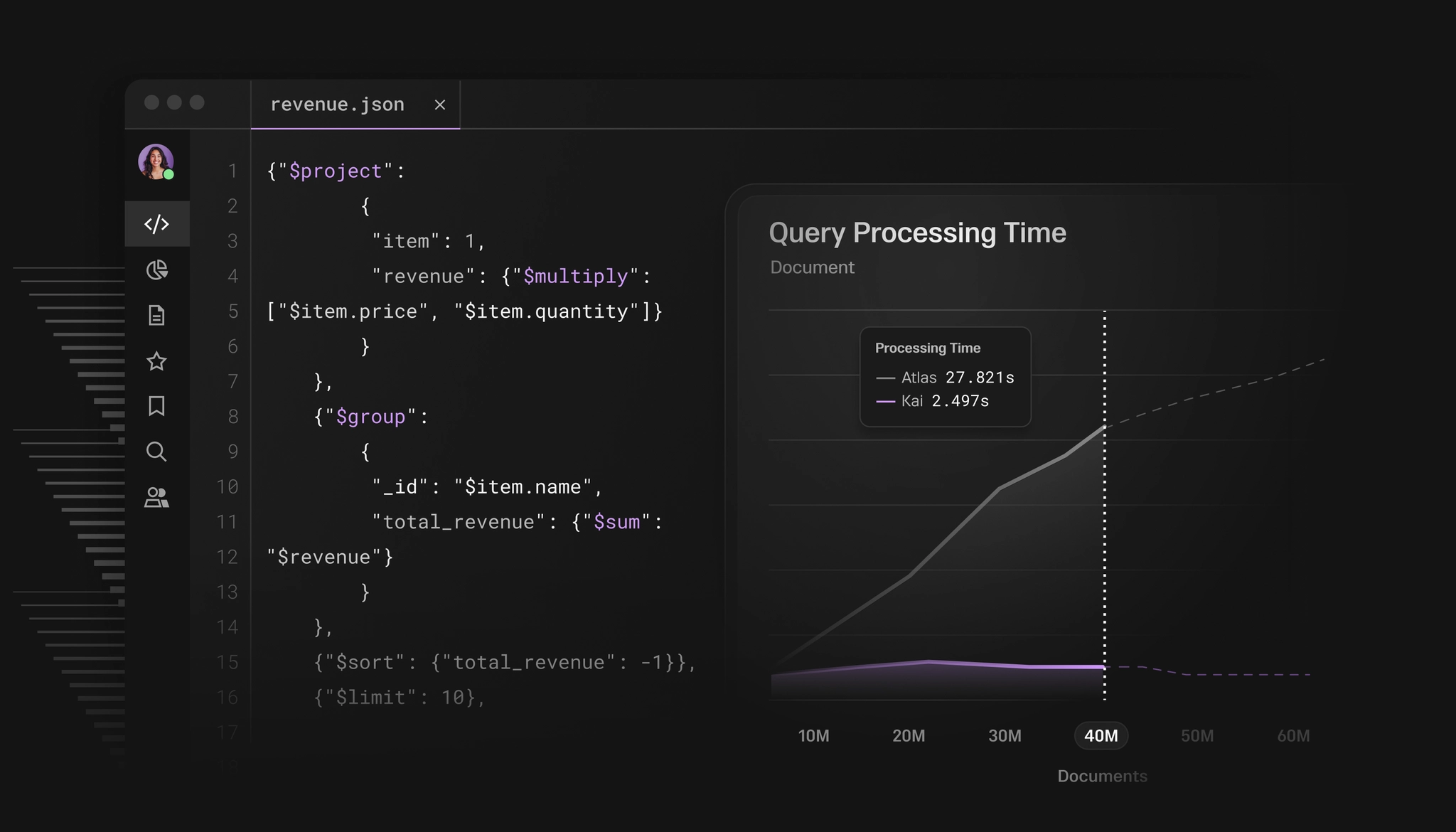Click the first gray window control dot
Viewport: 1456px width, 832px height.
151,102
